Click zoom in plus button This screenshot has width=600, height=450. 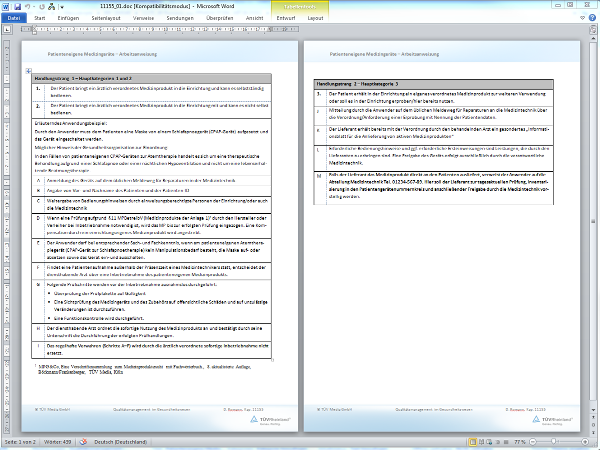(x=583, y=443)
